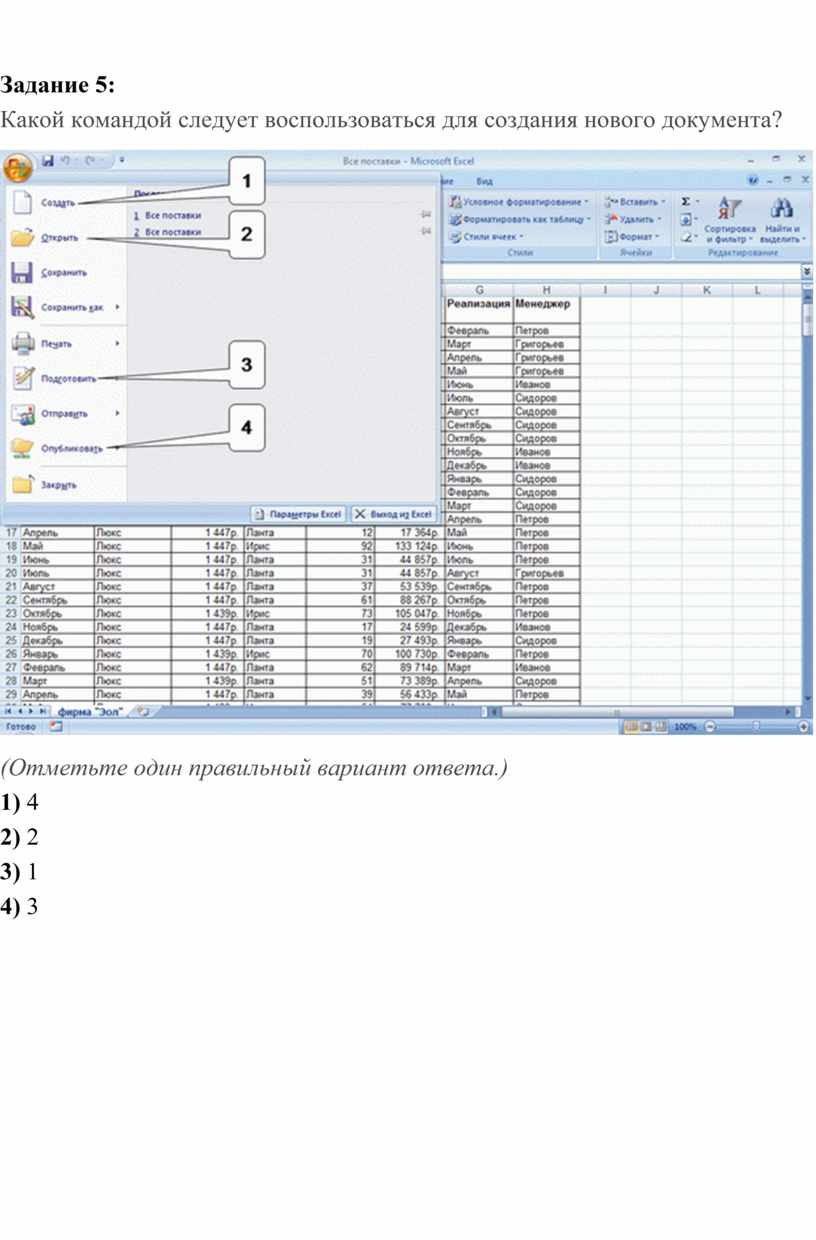Click the Вставить cells icon

(x=610, y=202)
